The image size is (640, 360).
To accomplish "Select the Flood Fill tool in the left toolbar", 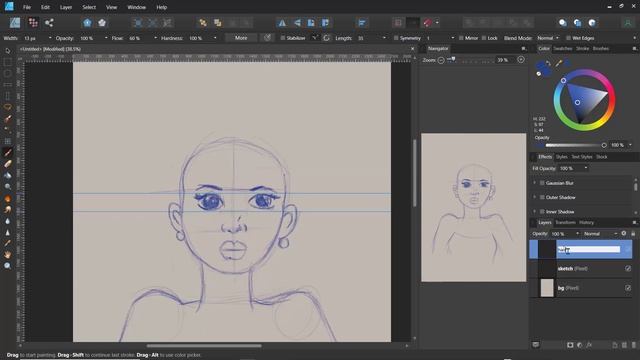I will click(7, 176).
